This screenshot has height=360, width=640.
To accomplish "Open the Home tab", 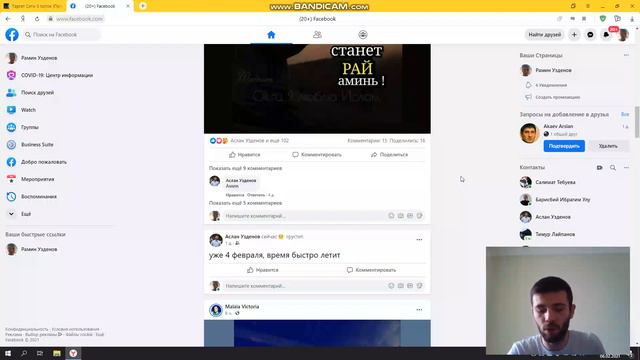I will pyautogui.click(x=271, y=35).
